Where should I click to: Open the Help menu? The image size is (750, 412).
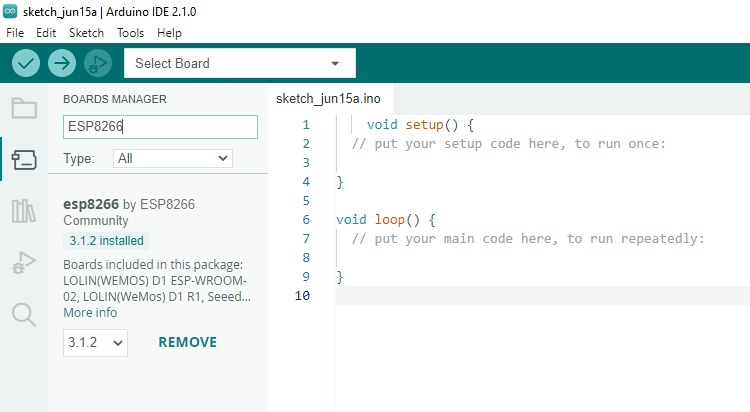click(x=169, y=33)
